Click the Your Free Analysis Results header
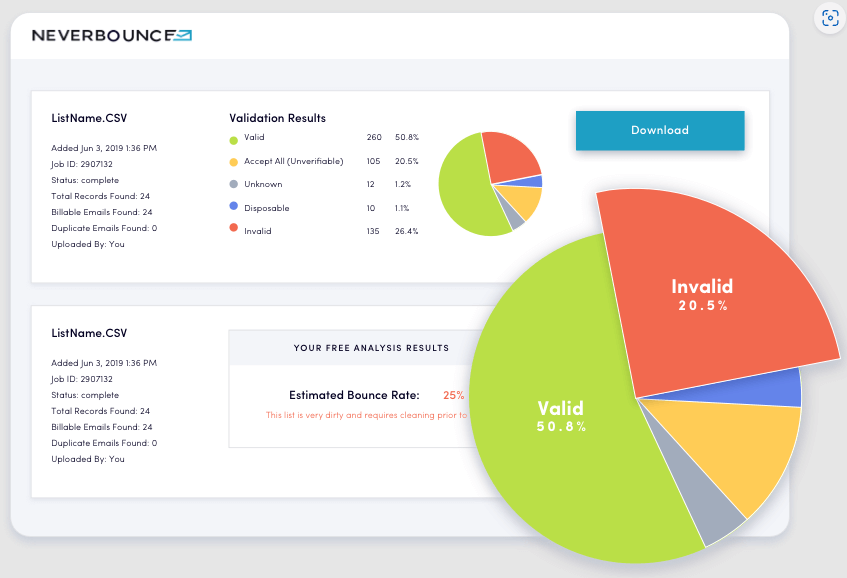This screenshot has width=847, height=578. 371,348
